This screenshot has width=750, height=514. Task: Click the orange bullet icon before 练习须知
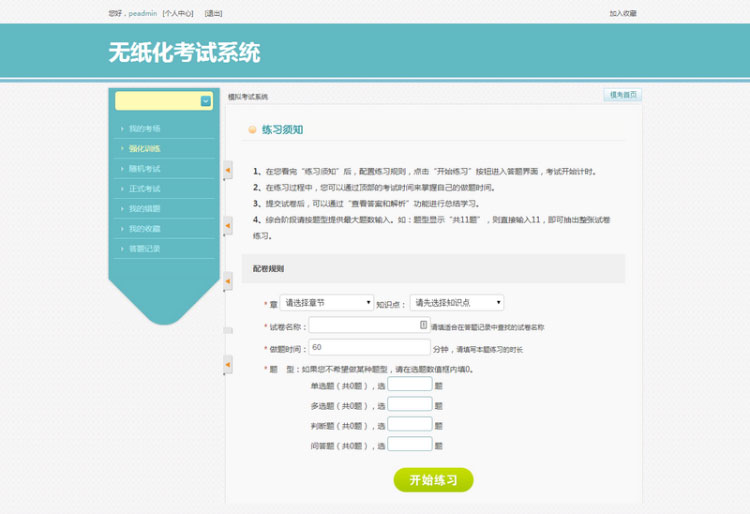252,130
